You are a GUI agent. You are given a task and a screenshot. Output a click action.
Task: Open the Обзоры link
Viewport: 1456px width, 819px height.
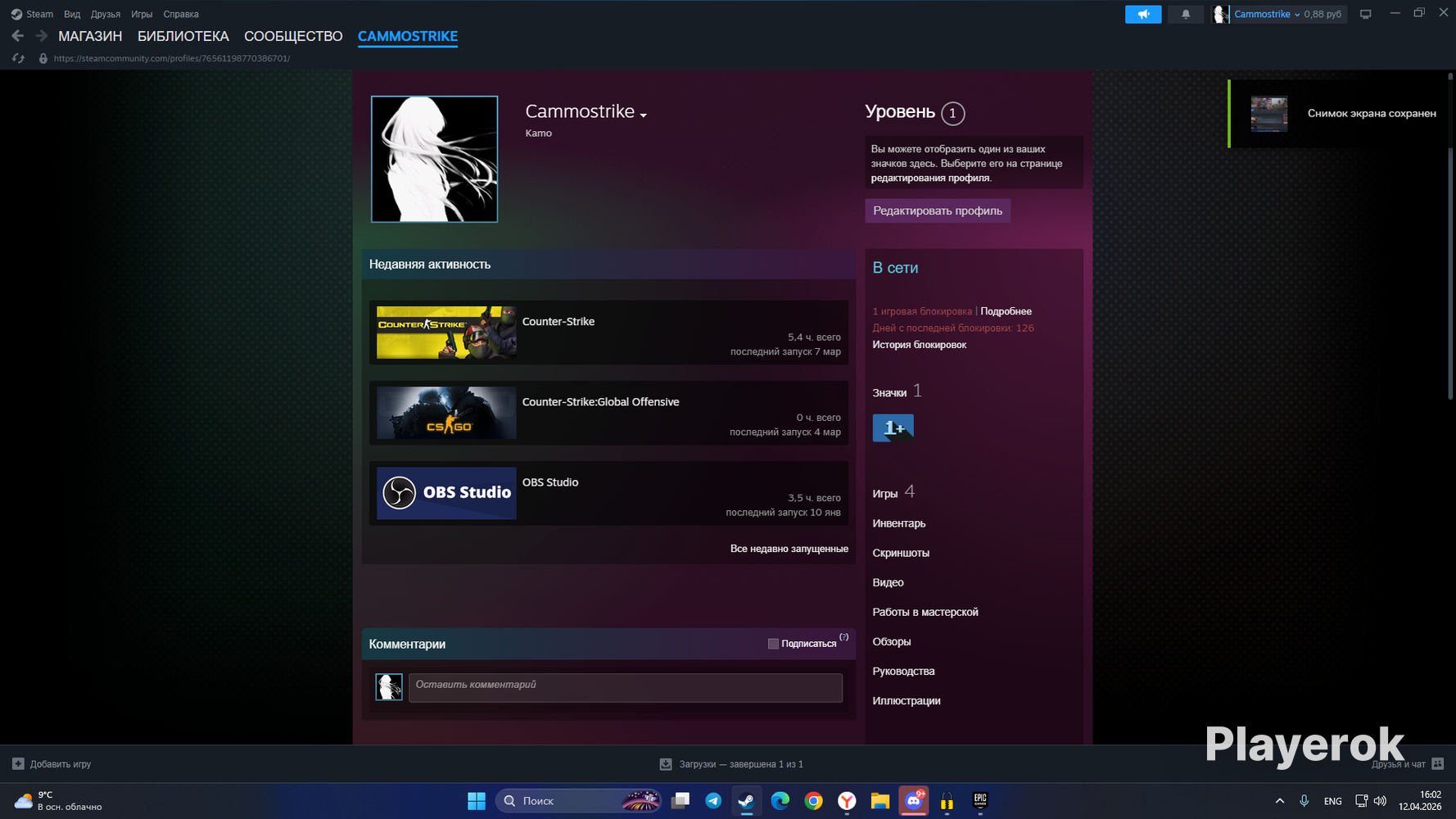click(892, 641)
